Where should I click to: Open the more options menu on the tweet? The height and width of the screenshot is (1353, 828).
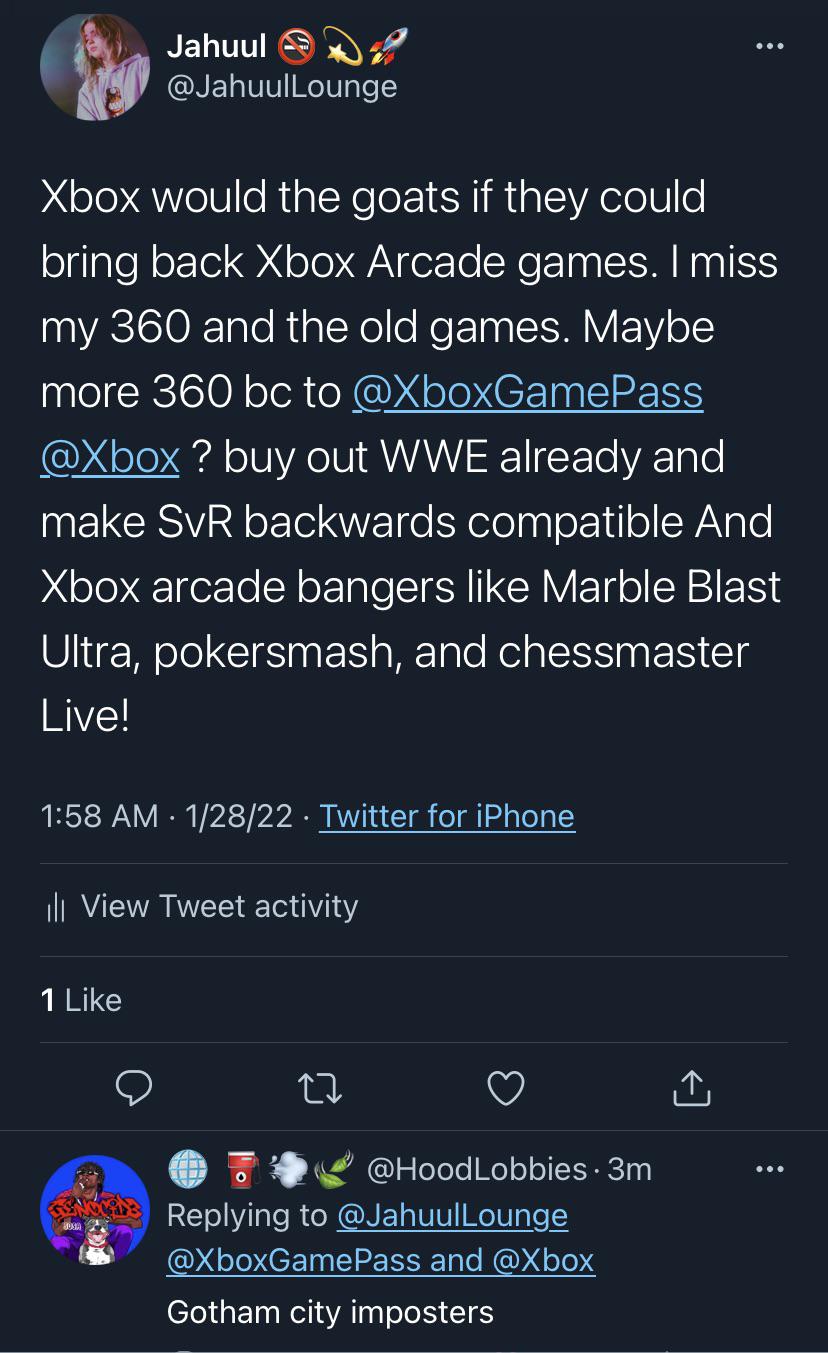point(770,45)
